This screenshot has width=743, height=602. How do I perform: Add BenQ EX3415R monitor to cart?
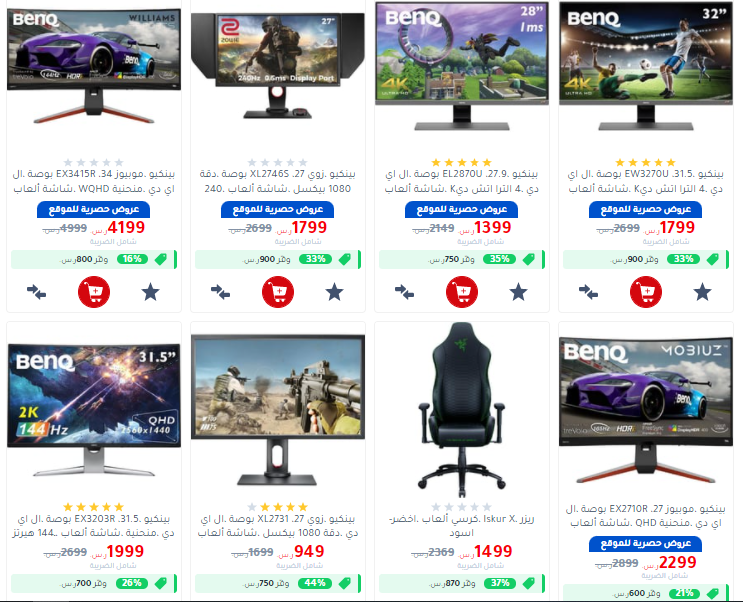coord(94,292)
